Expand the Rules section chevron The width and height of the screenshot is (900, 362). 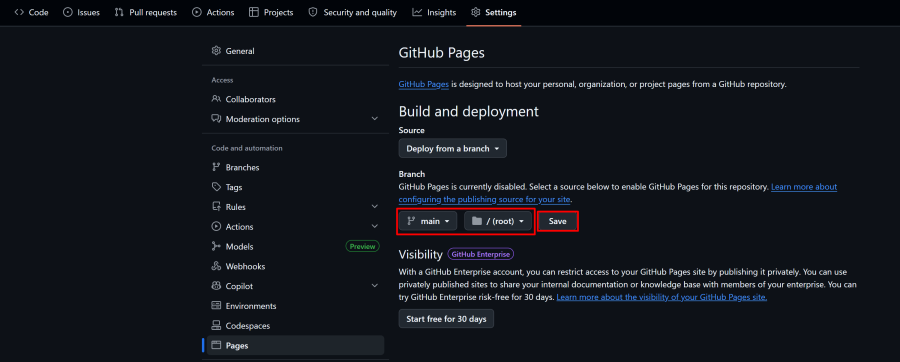tap(375, 207)
